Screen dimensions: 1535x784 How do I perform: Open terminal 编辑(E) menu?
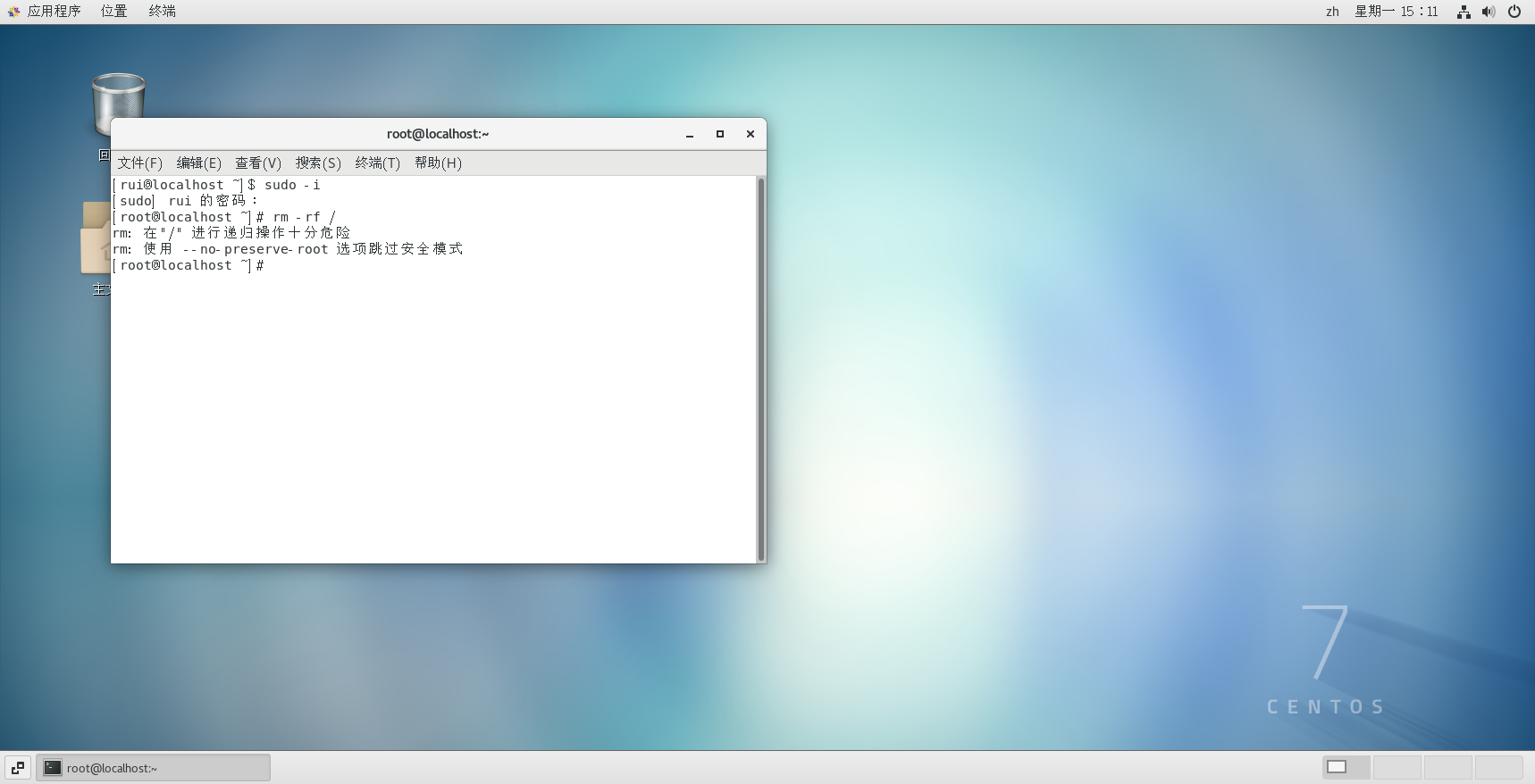coord(198,163)
